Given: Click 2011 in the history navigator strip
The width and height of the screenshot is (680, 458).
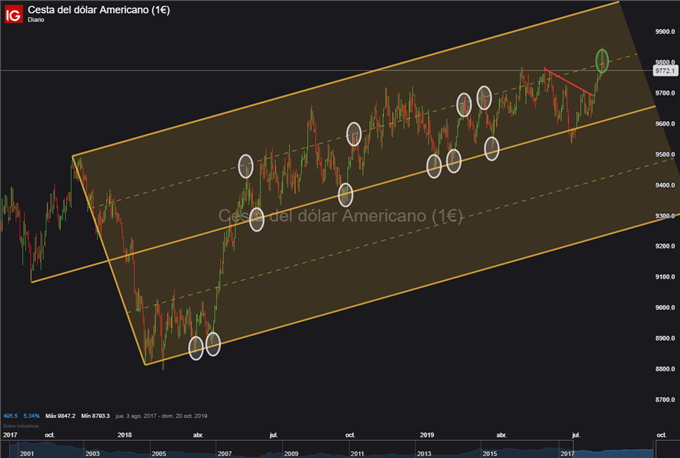Looking at the screenshot, I should [x=357, y=454].
